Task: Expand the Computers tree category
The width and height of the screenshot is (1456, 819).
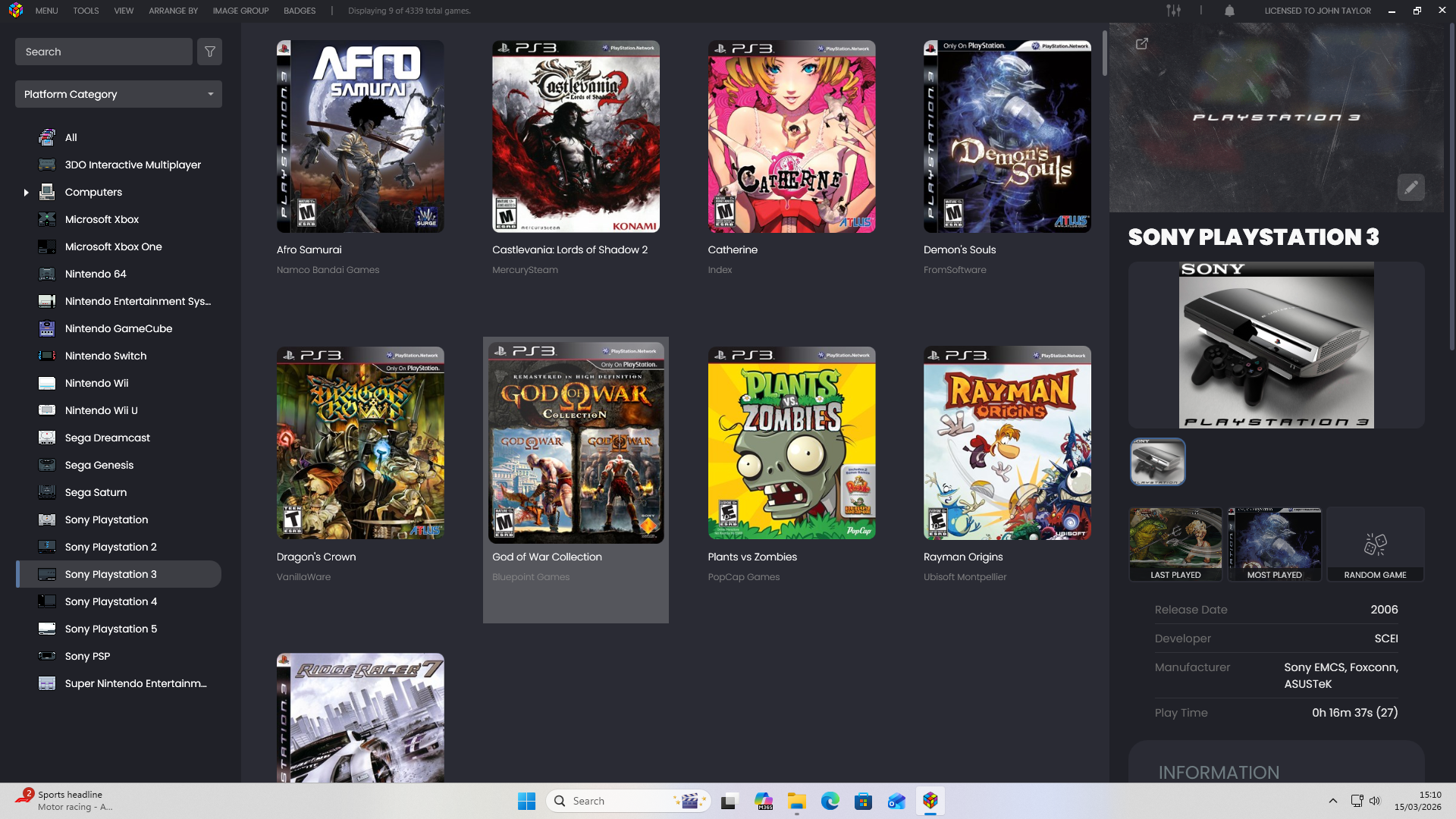Action: 26,193
